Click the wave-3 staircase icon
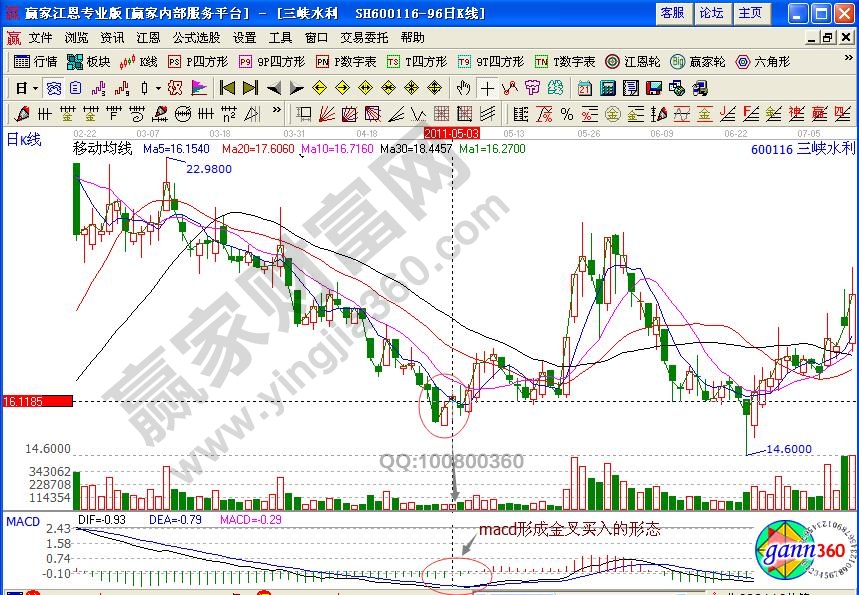 [99, 88]
